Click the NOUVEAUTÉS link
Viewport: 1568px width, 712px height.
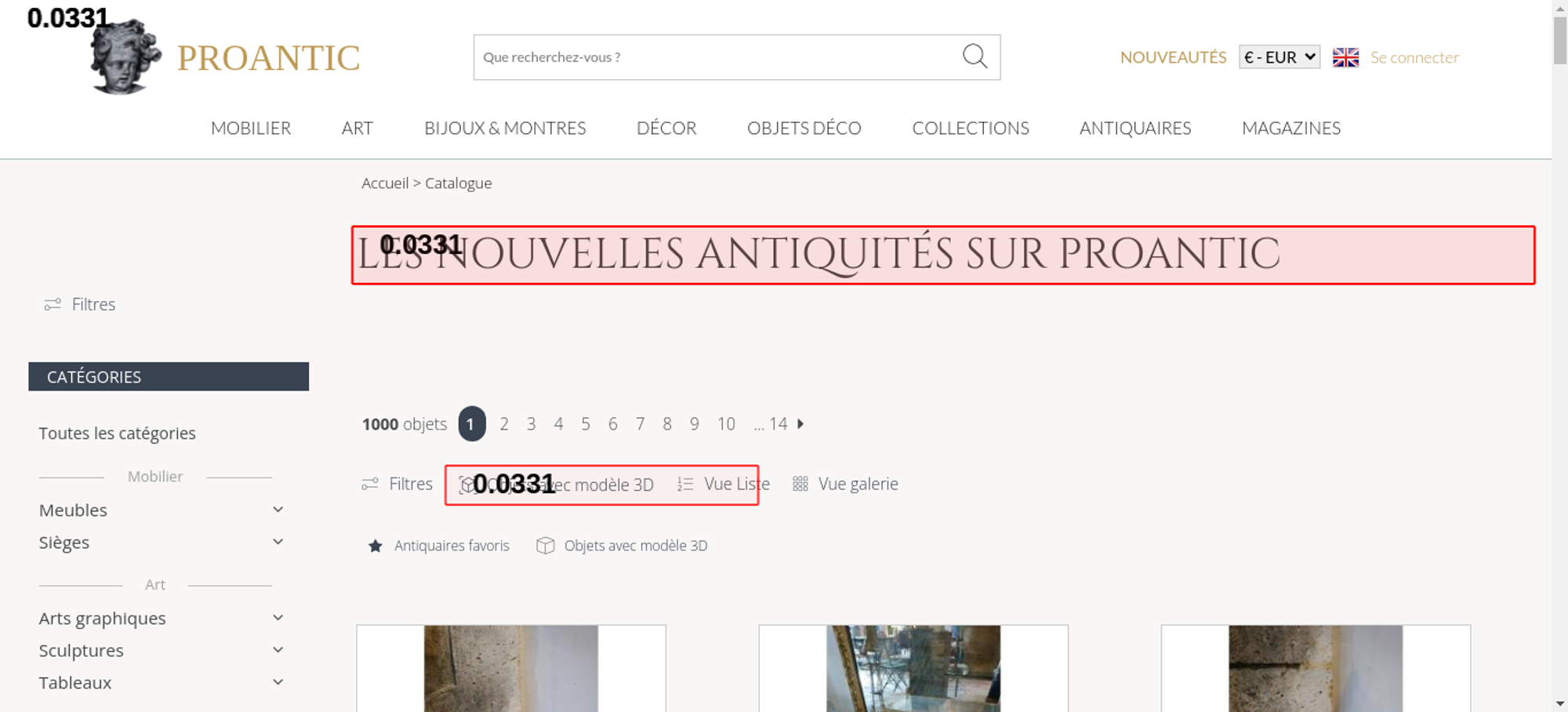[x=1173, y=57]
